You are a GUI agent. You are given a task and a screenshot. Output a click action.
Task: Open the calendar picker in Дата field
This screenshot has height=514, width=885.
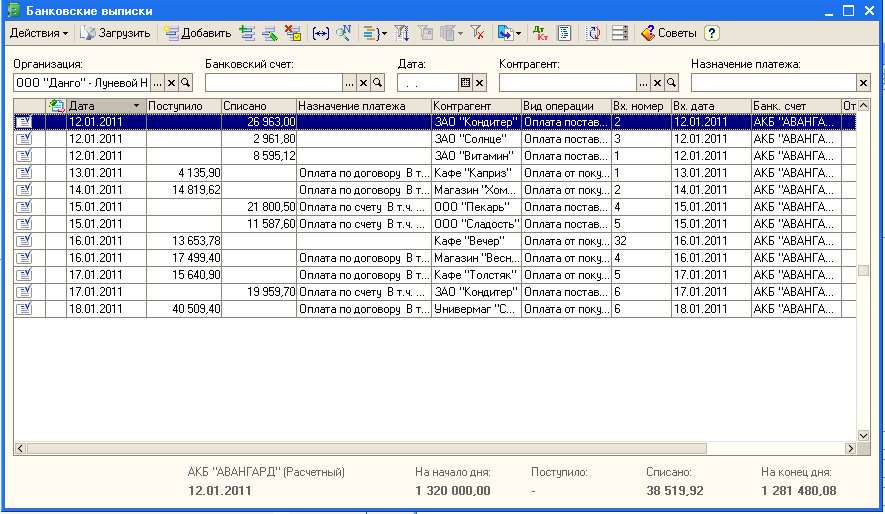(x=465, y=83)
